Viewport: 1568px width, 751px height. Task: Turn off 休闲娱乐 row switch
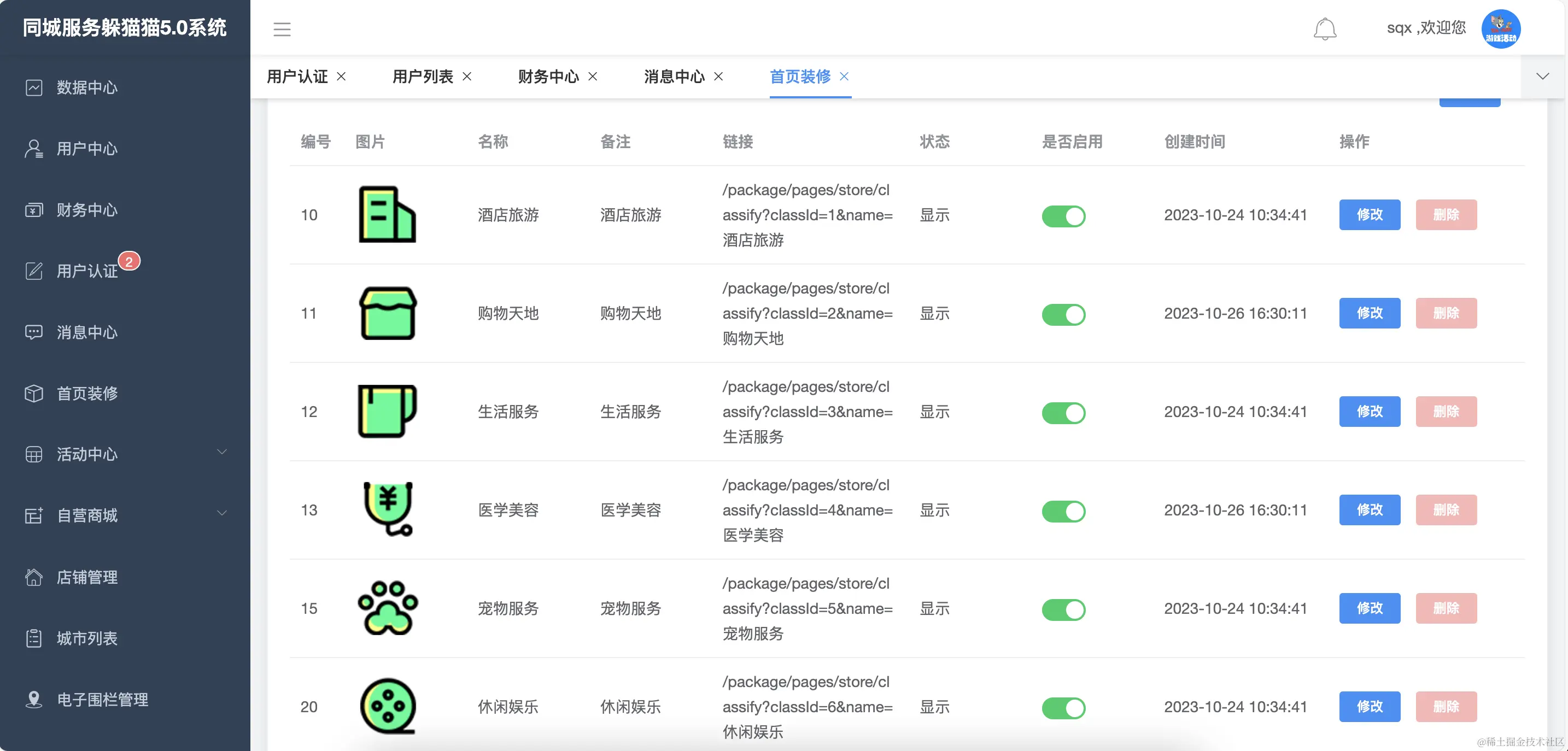pos(1063,708)
